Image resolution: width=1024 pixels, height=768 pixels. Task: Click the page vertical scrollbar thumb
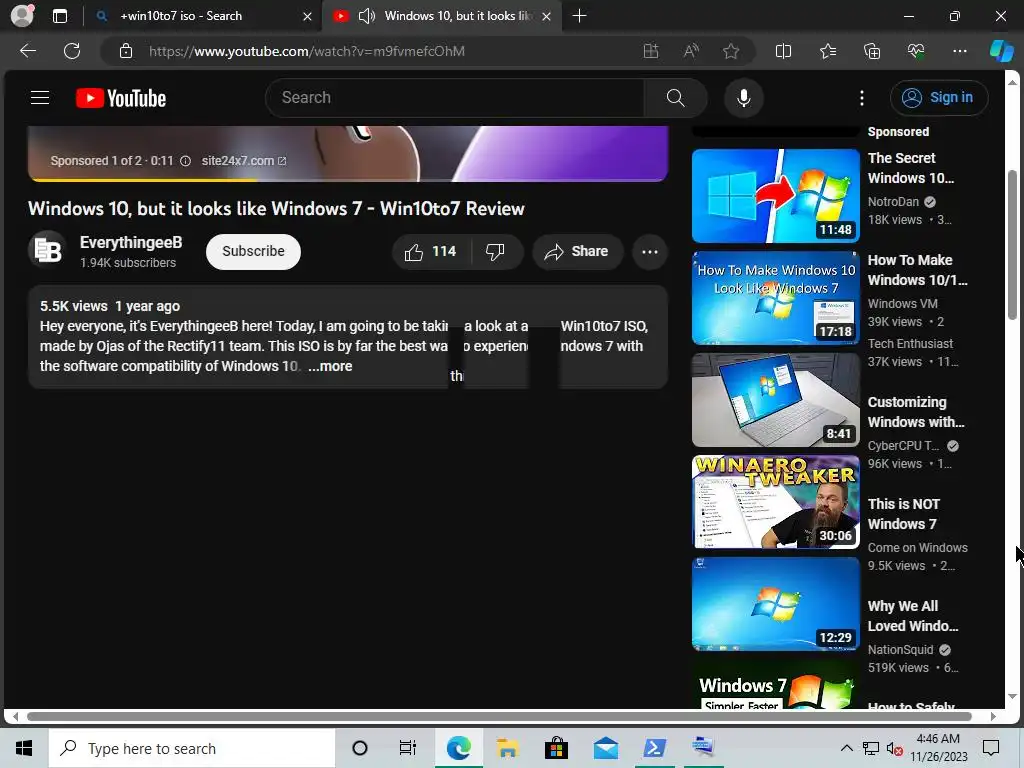coord(1012,244)
